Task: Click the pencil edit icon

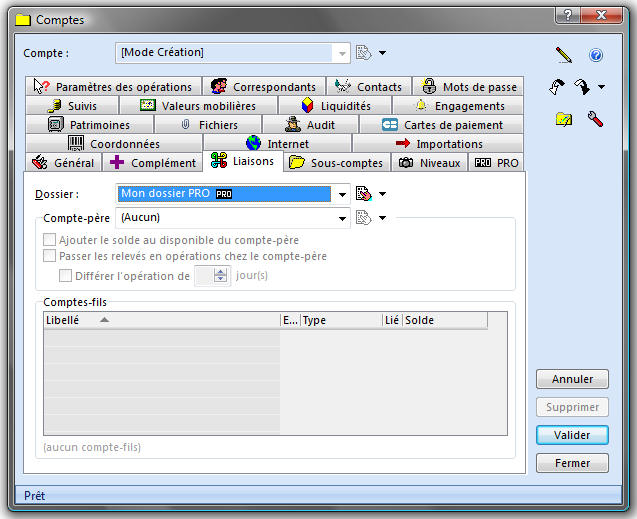Action: coord(563,55)
